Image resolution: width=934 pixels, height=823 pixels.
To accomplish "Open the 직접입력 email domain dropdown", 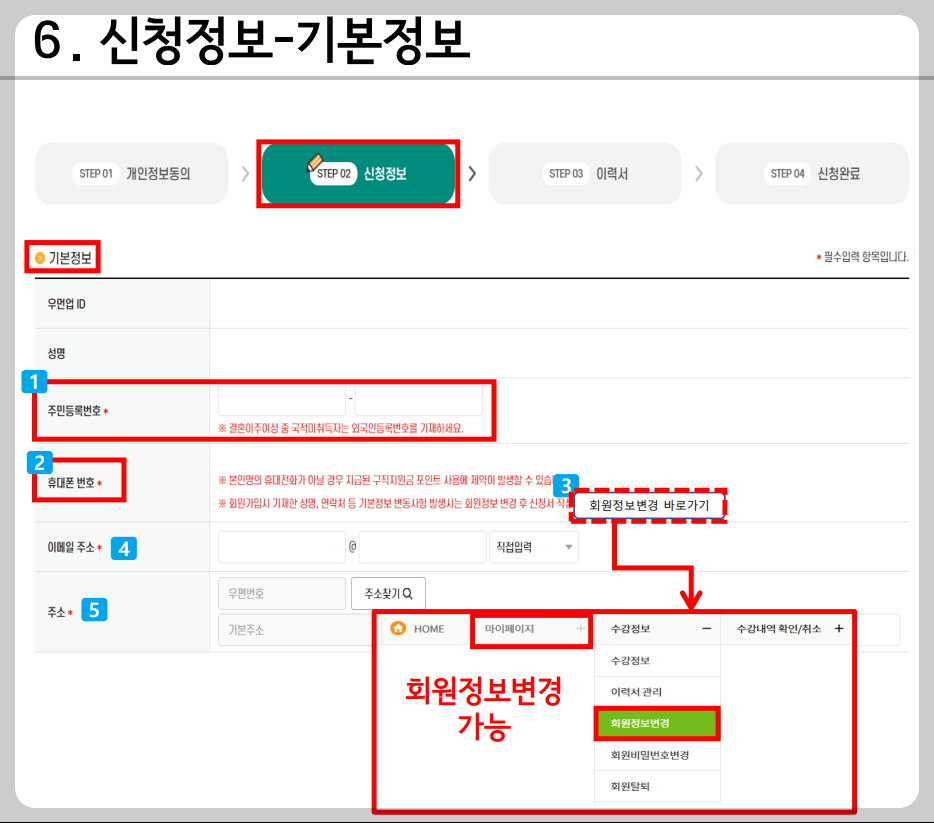I will tap(534, 546).
